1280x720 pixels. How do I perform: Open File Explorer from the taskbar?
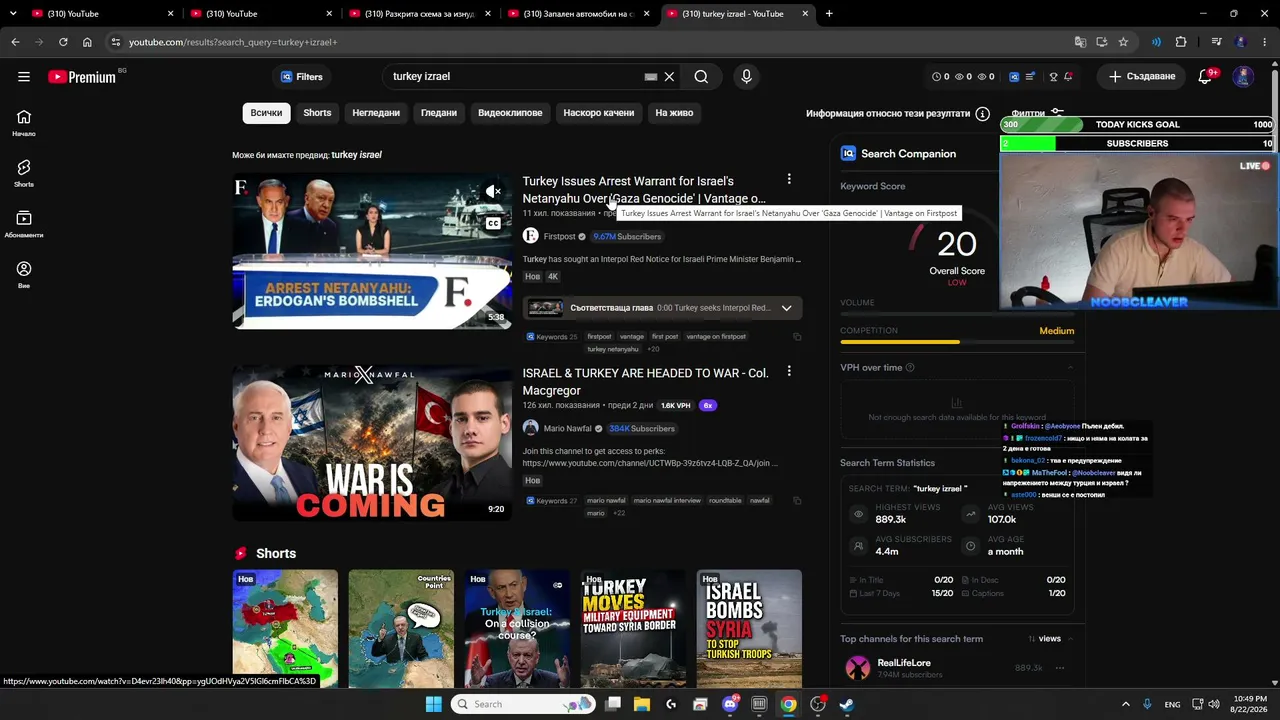pyautogui.click(x=642, y=704)
